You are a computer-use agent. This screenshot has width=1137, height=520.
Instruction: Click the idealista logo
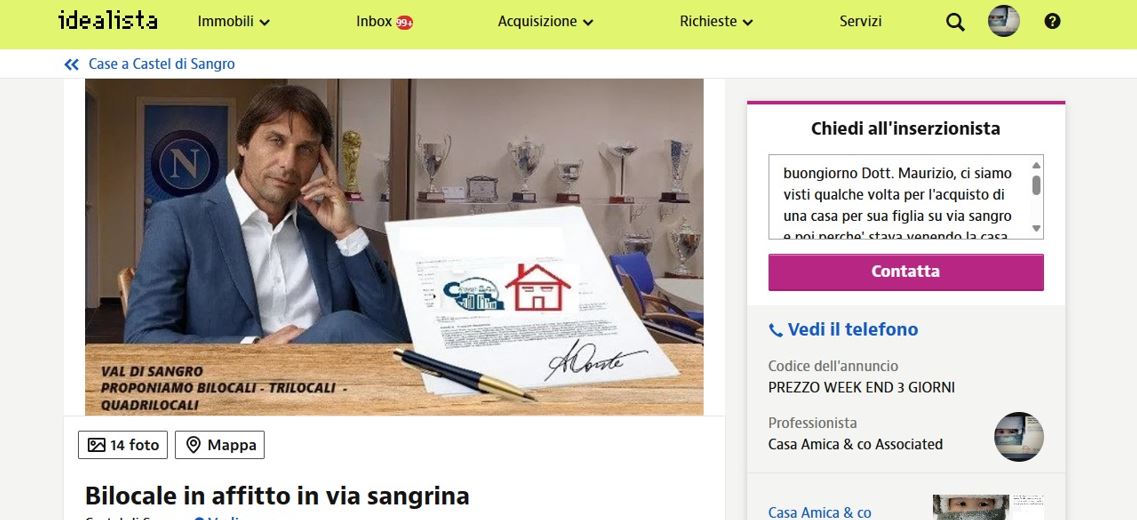[107, 20]
